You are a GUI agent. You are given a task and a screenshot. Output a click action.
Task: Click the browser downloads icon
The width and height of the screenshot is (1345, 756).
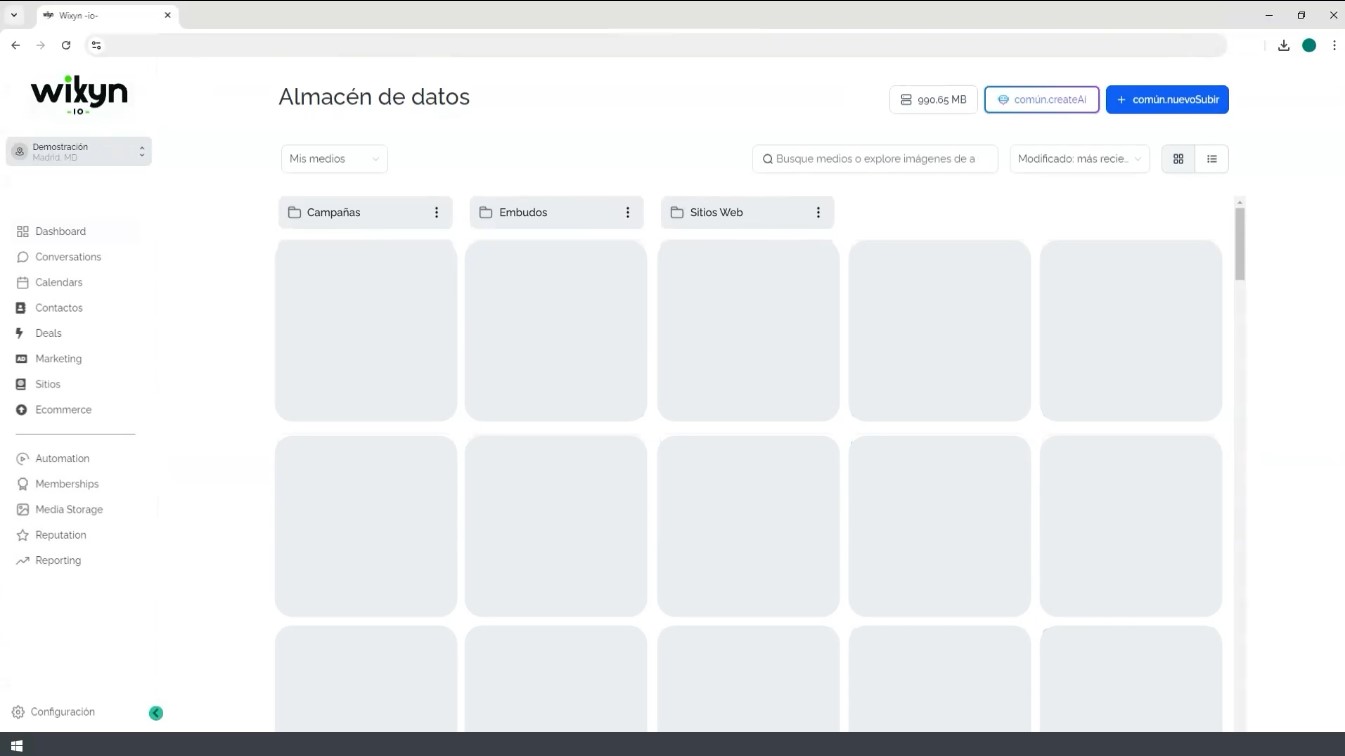click(1284, 45)
